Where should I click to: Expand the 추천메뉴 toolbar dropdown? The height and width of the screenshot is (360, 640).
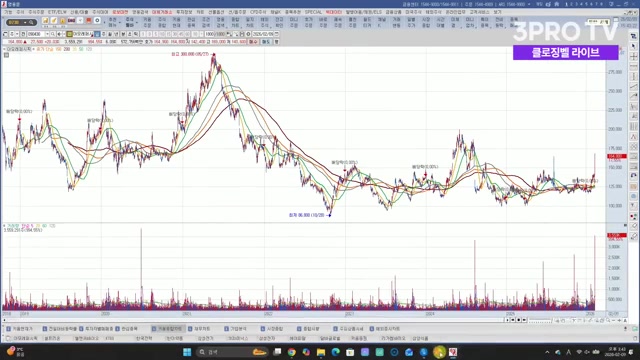[120, 22]
